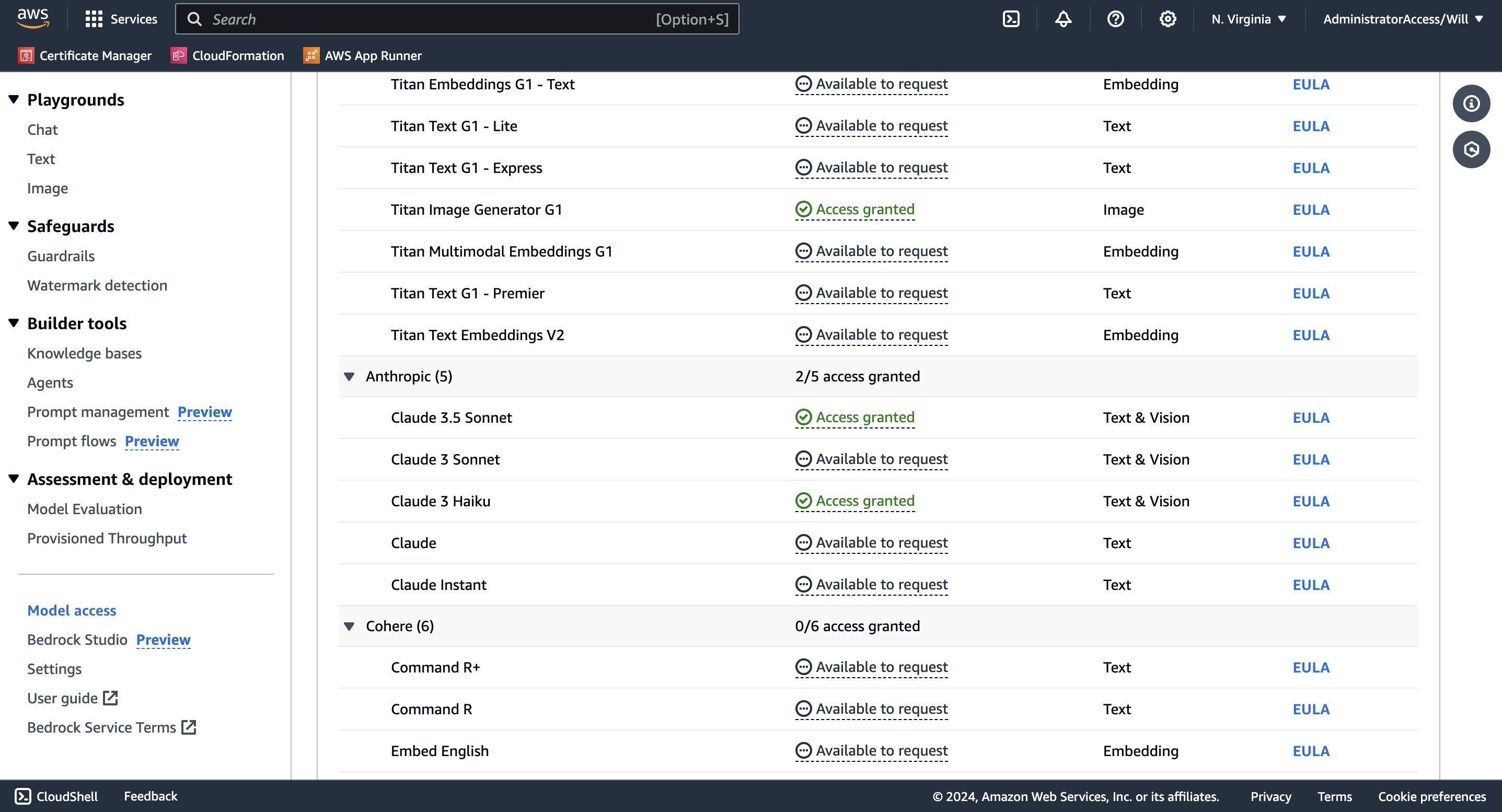The width and height of the screenshot is (1502, 812).
Task: Open Bedrock Studio
Action: coord(77,640)
